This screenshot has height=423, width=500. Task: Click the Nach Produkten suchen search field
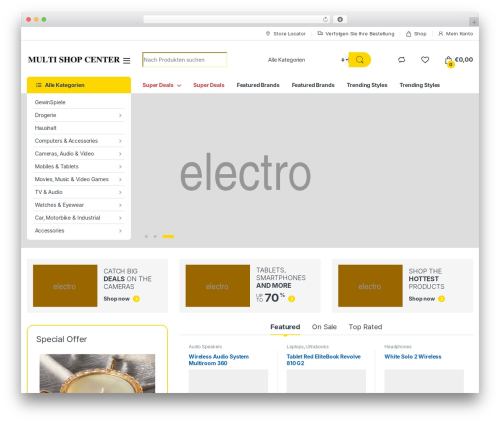coord(185,60)
